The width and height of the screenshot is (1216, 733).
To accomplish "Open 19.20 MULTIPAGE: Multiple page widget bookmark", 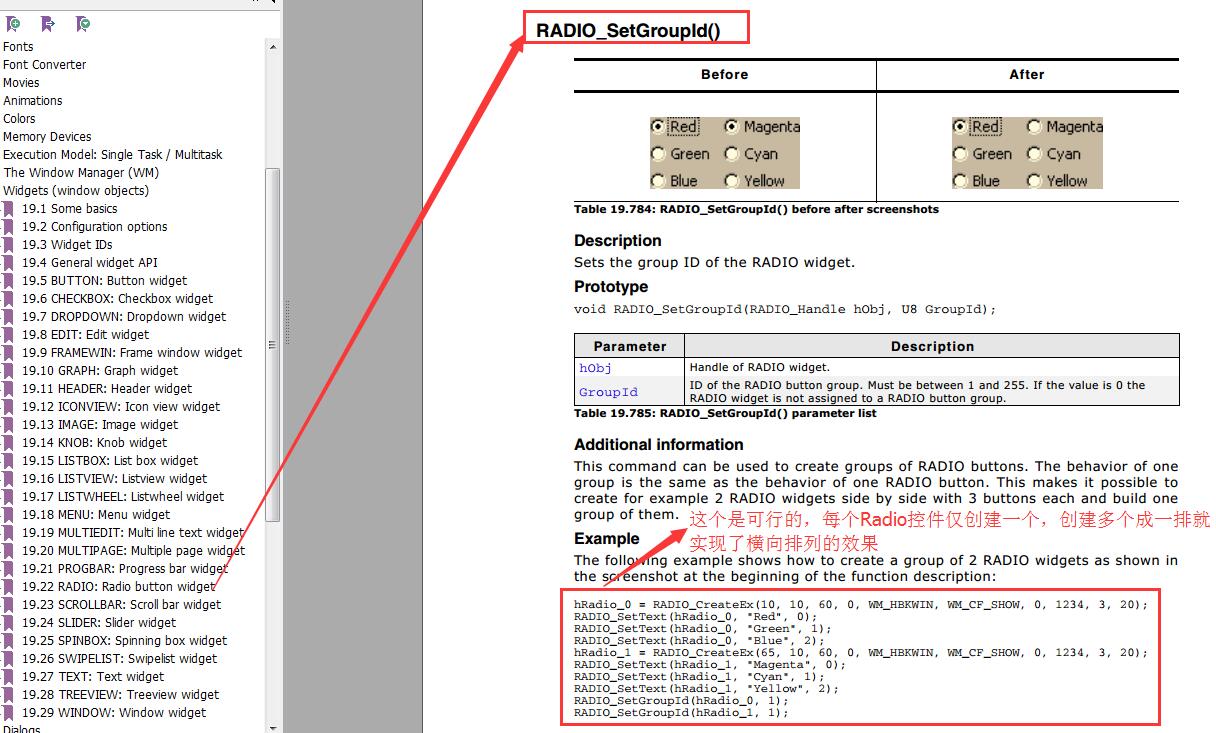I will (x=133, y=551).
